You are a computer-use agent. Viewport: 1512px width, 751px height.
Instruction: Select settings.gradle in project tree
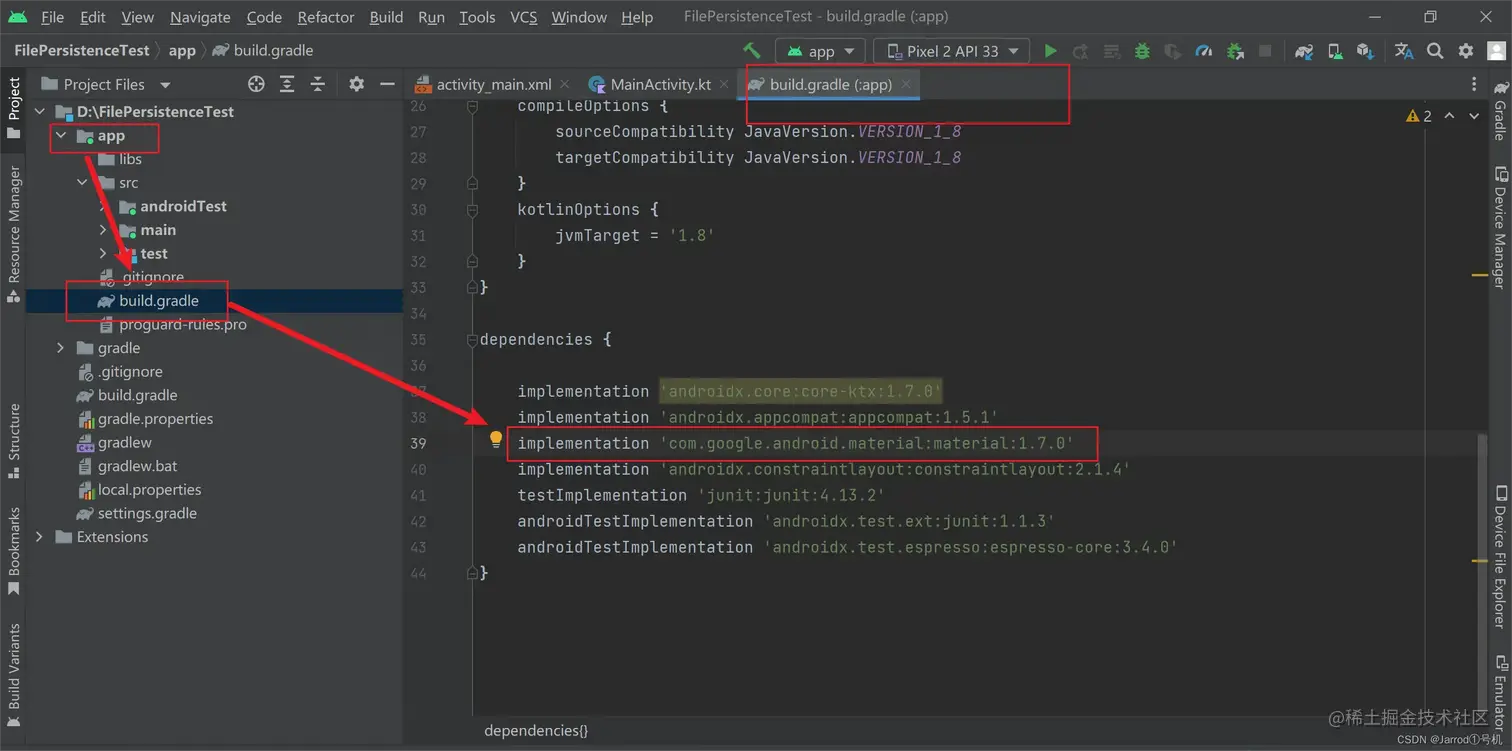click(147, 513)
